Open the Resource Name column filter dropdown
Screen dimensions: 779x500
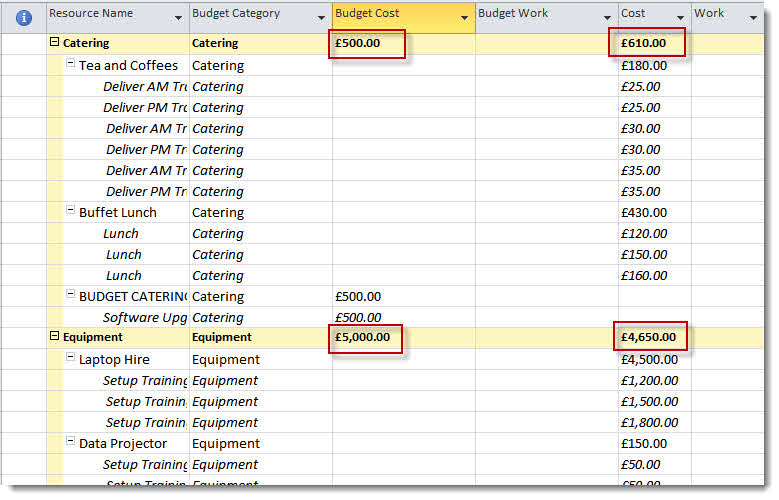pos(178,18)
